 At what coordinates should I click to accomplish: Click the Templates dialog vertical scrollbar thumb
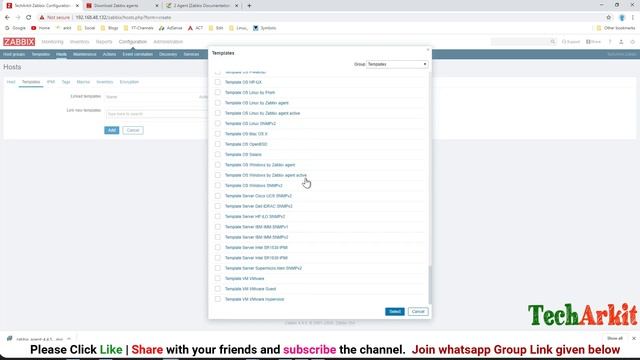pos(429,284)
